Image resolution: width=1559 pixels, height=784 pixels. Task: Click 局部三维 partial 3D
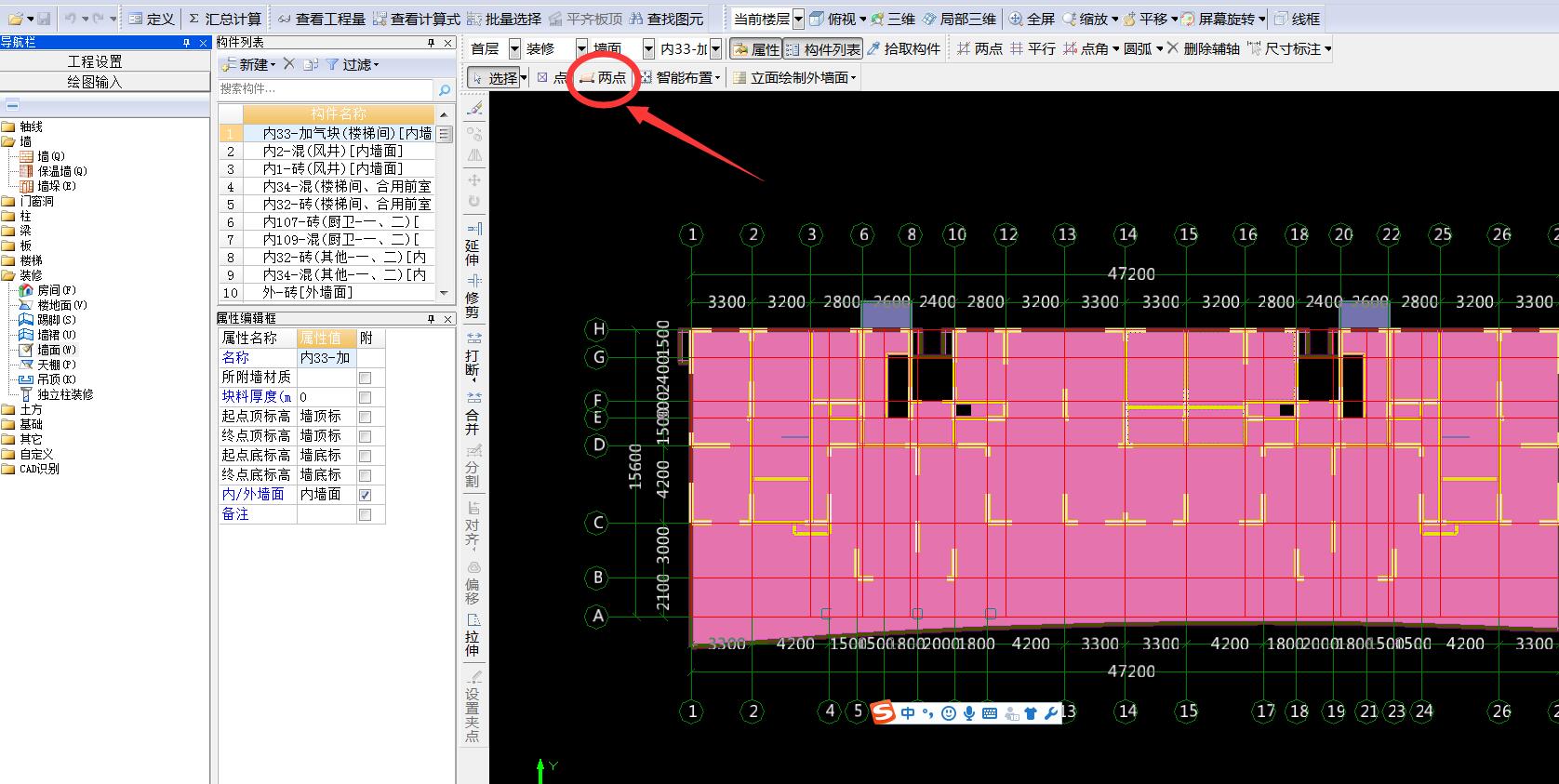[x=959, y=19]
